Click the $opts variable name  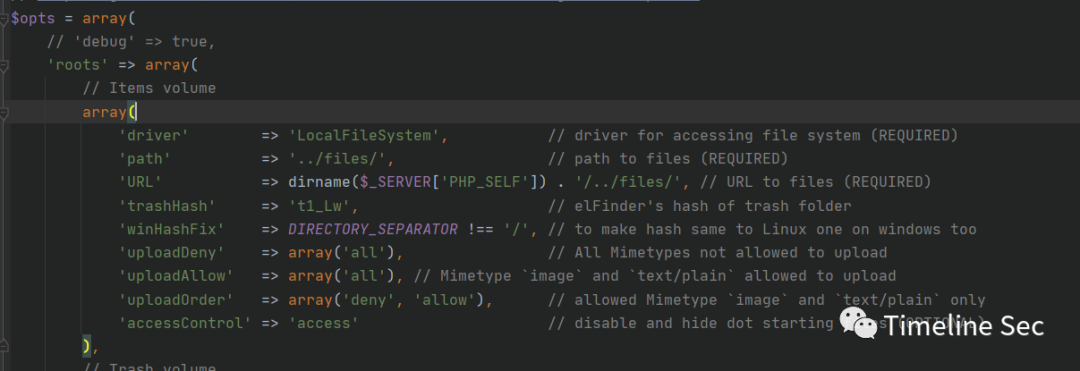click(33, 19)
